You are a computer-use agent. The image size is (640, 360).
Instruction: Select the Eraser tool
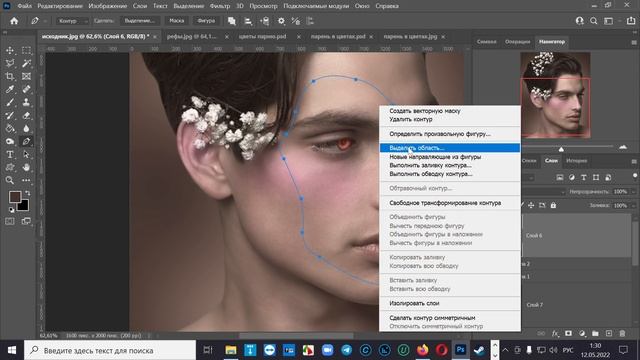pos(26,116)
